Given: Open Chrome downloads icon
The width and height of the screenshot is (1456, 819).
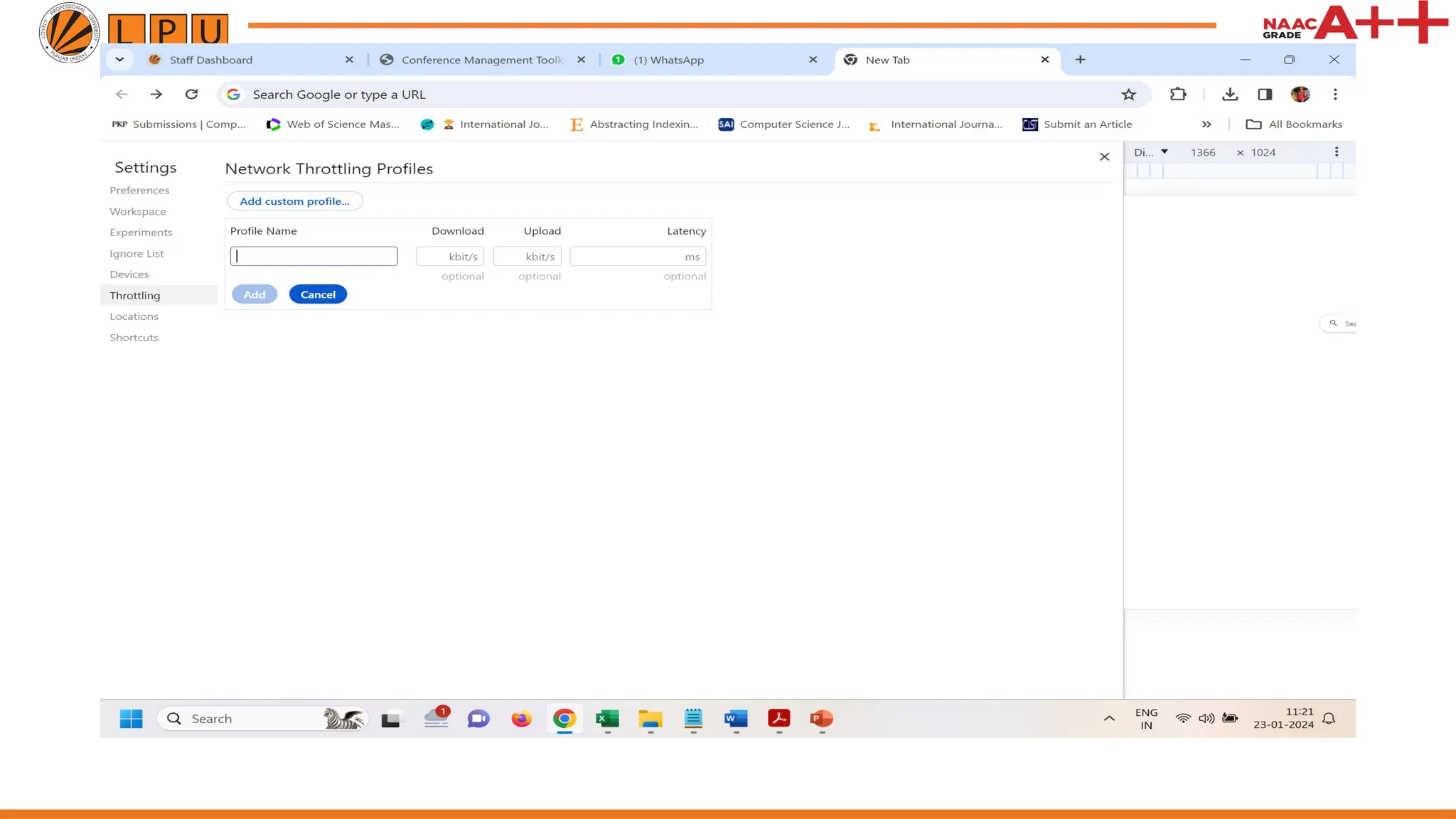Looking at the screenshot, I should (1230, 95).
